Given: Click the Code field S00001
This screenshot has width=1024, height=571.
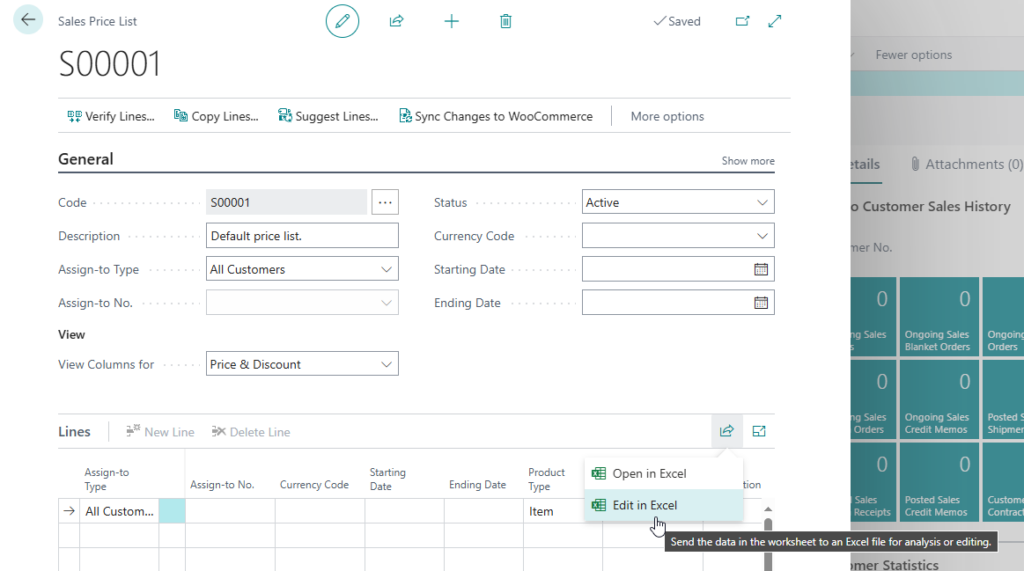Looking at the screenshot, I should click(x=286, y=203).
